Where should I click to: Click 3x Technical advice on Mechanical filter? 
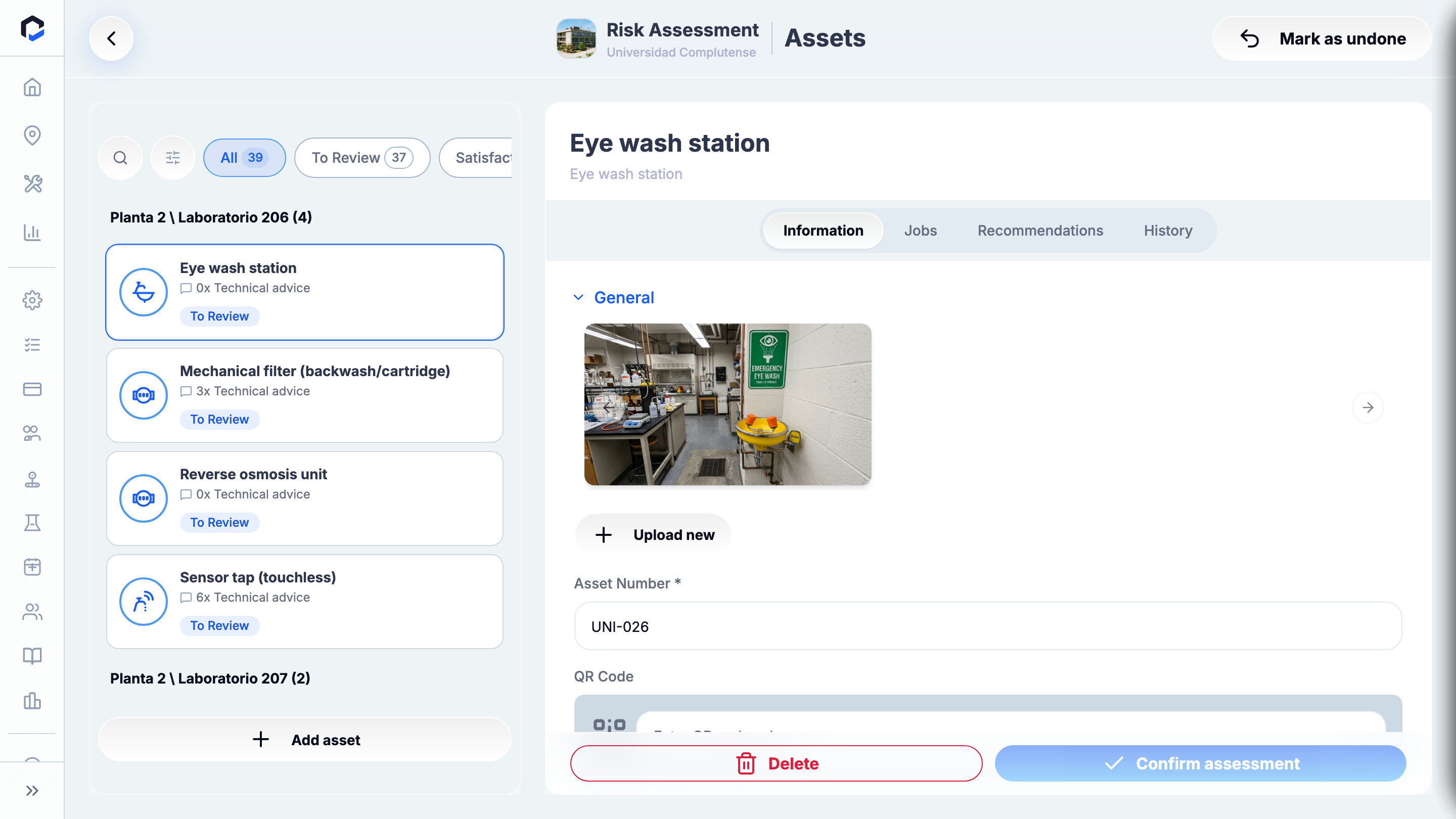pos(245,391)
